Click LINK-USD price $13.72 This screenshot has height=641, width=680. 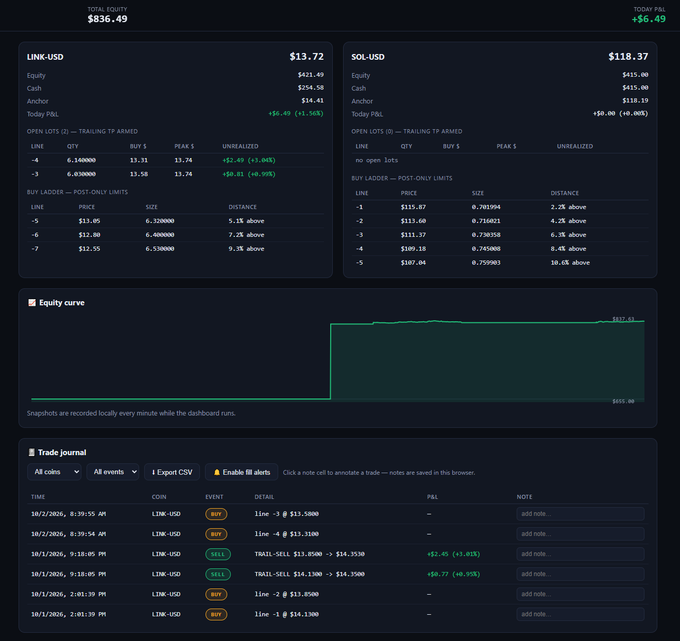point(307,56)
